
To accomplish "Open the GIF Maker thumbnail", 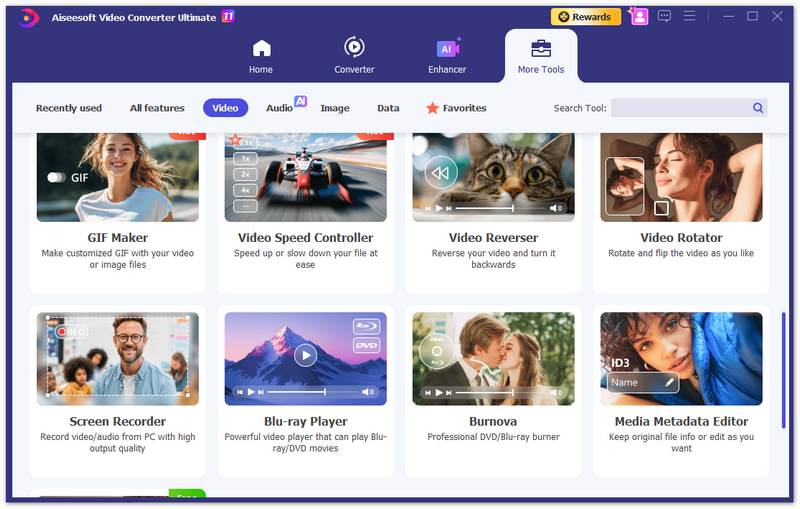I will pos(118,177).
